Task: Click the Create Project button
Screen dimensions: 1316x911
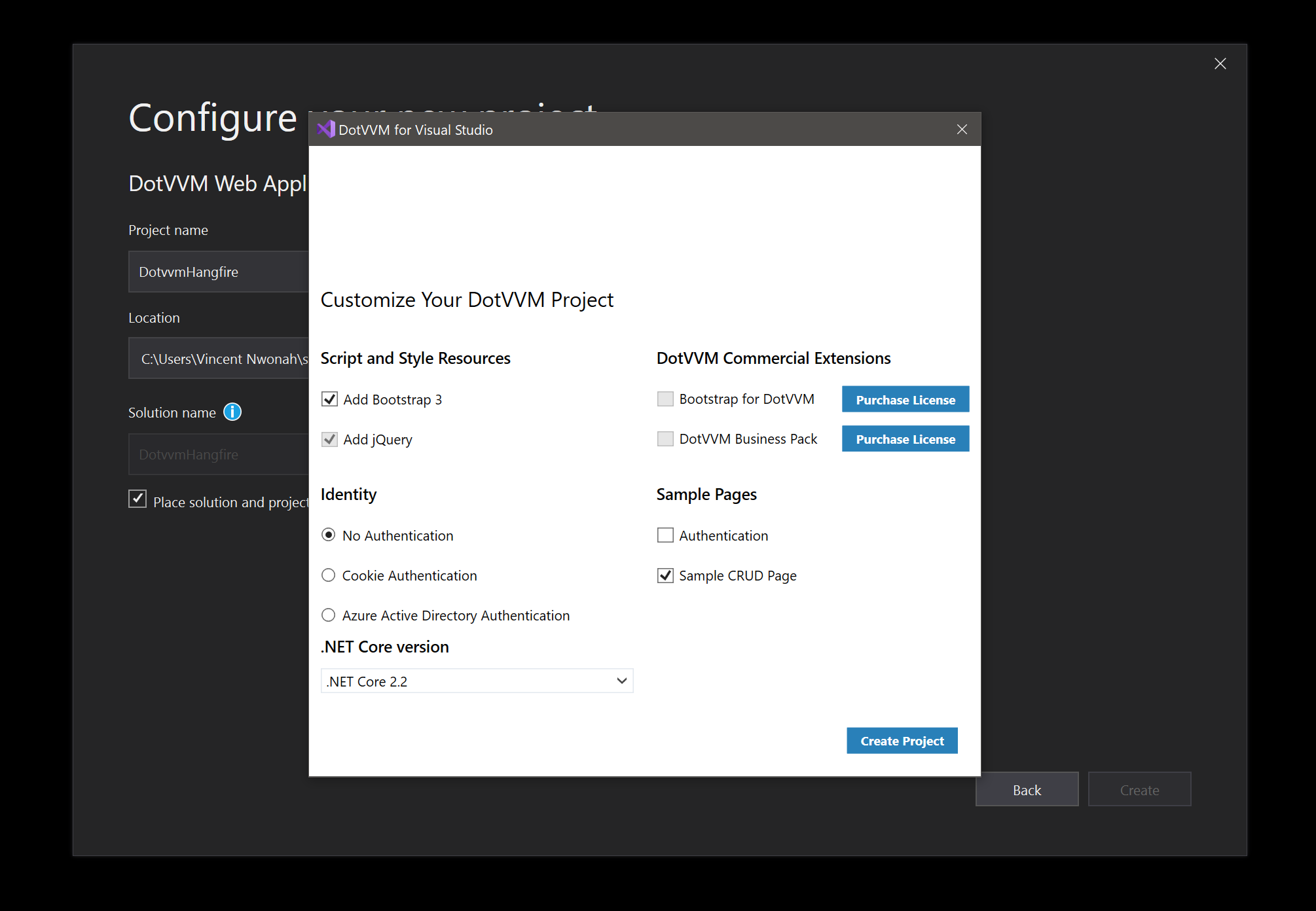Action: point(902,740)
